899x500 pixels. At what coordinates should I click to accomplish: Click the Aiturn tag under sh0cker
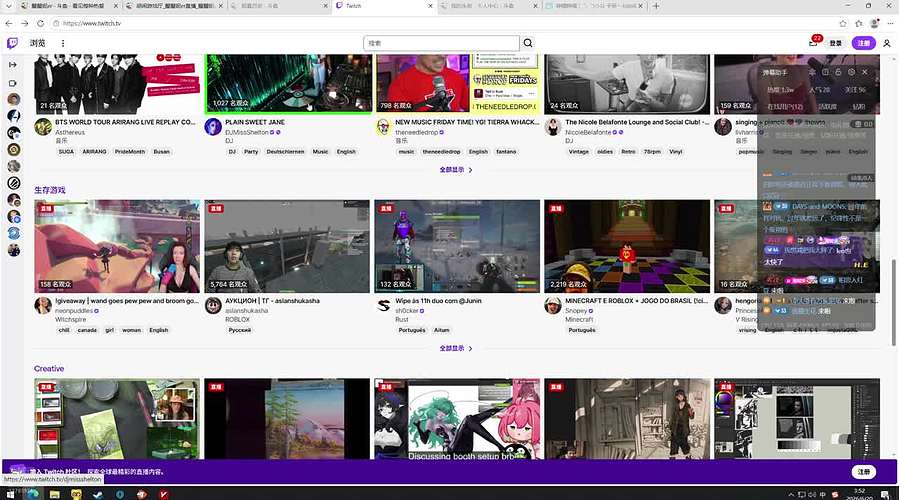click(x=441, y=330)
